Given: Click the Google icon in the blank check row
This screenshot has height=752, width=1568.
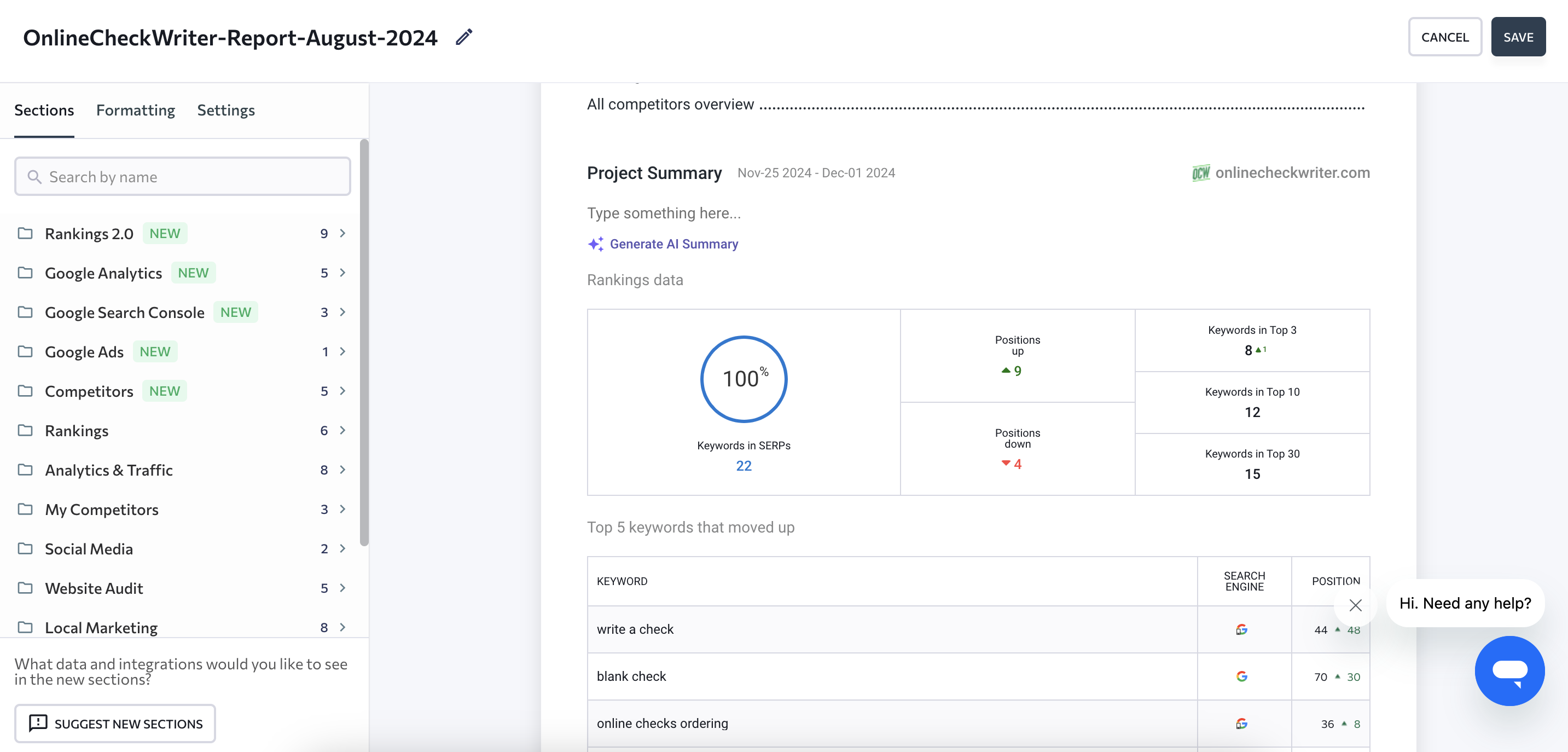Looking at the screenshot, I should point(1241,676).
